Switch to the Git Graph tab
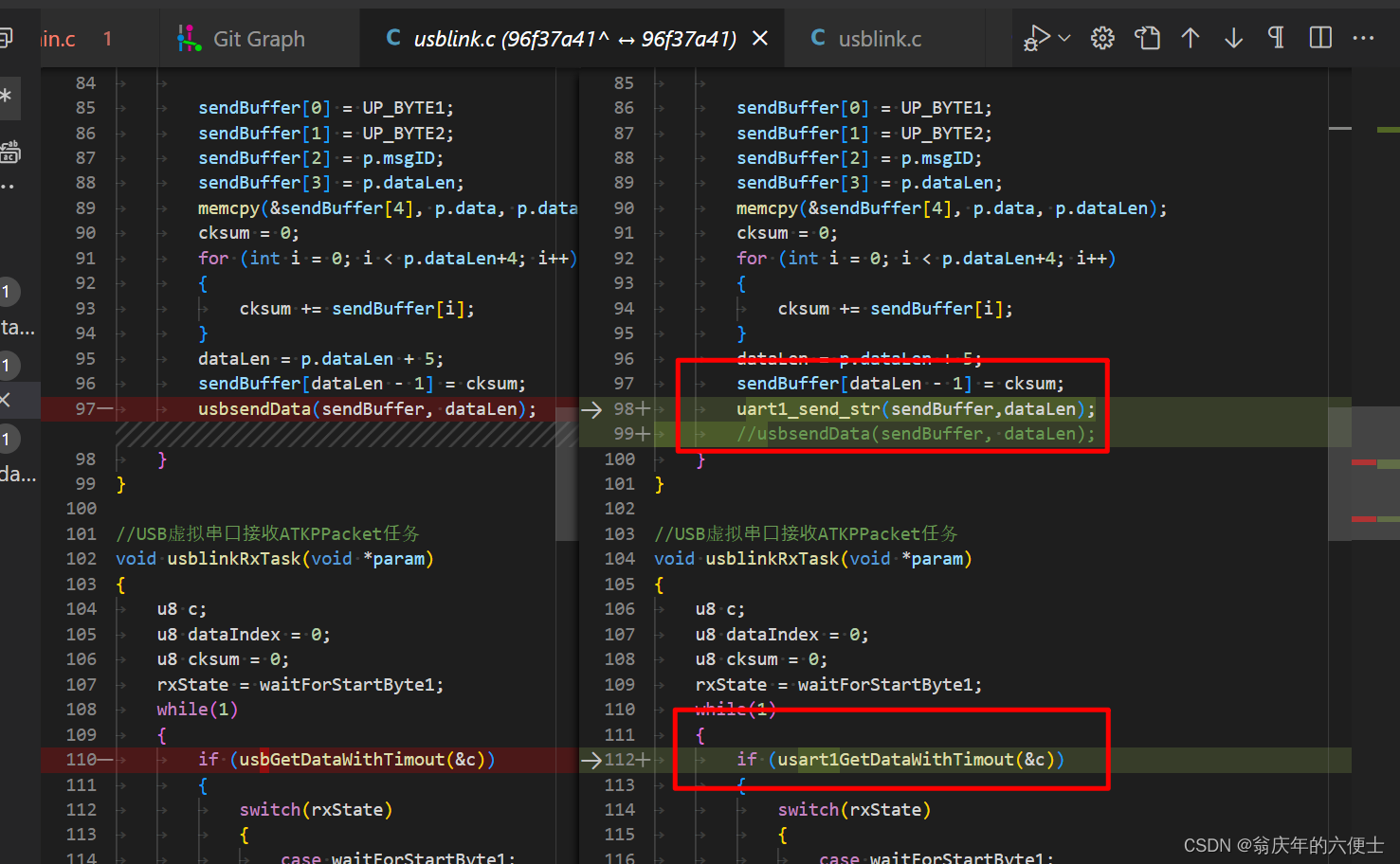This screenshot has width=1400, height=864. (243, 39)
